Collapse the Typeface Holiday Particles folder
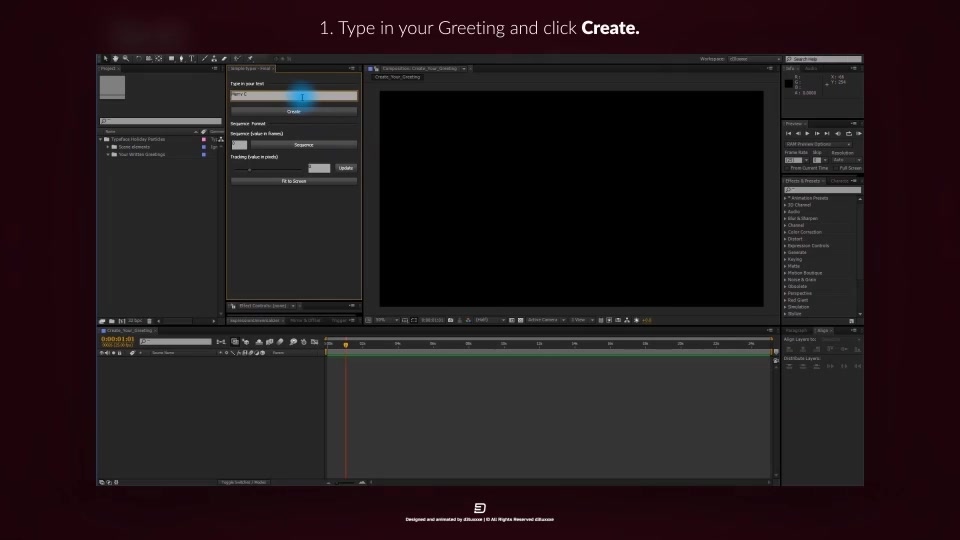The image size is (960, 540). [101, 140]
